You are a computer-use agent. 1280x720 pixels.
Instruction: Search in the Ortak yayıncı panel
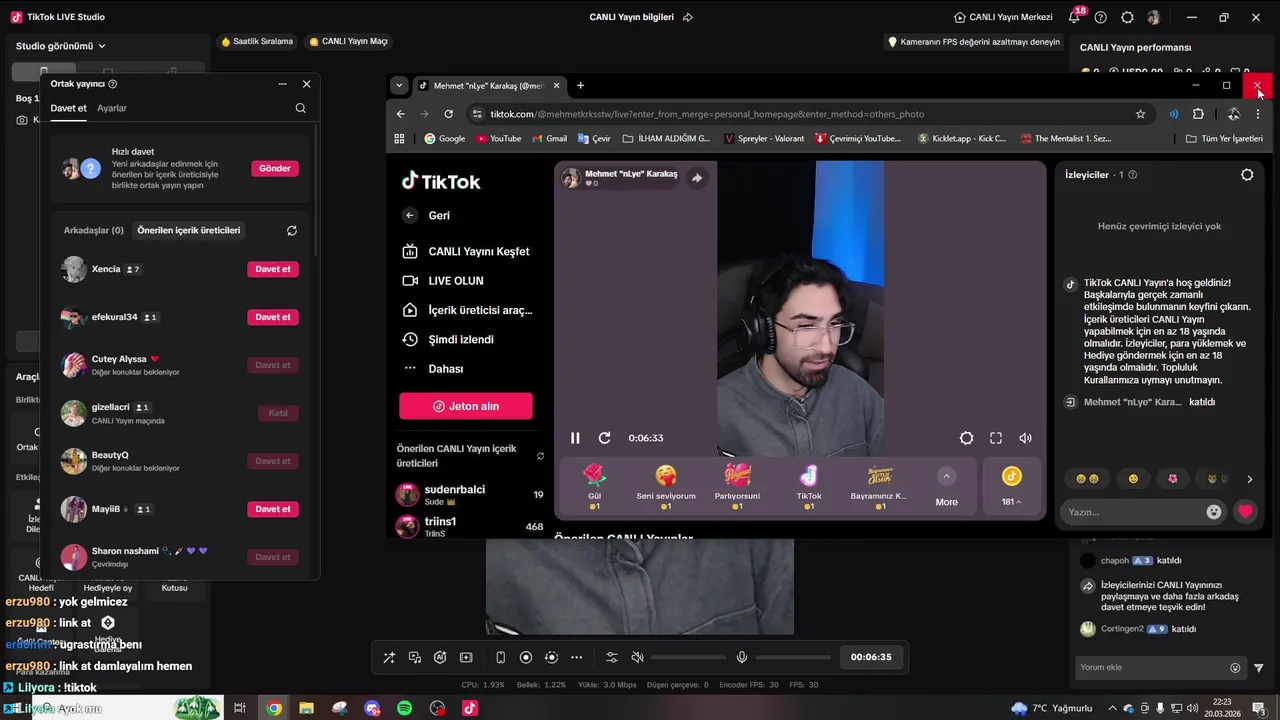(300, 108)
